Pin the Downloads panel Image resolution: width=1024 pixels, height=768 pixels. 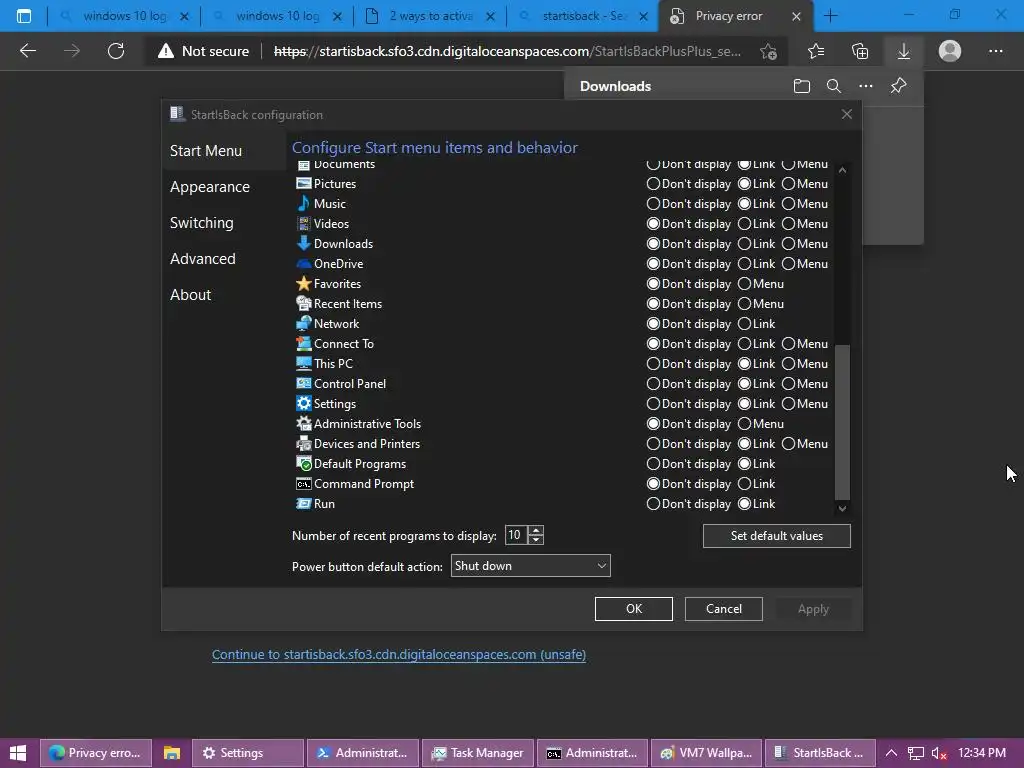pyautogui.click(x=899, y=86)
